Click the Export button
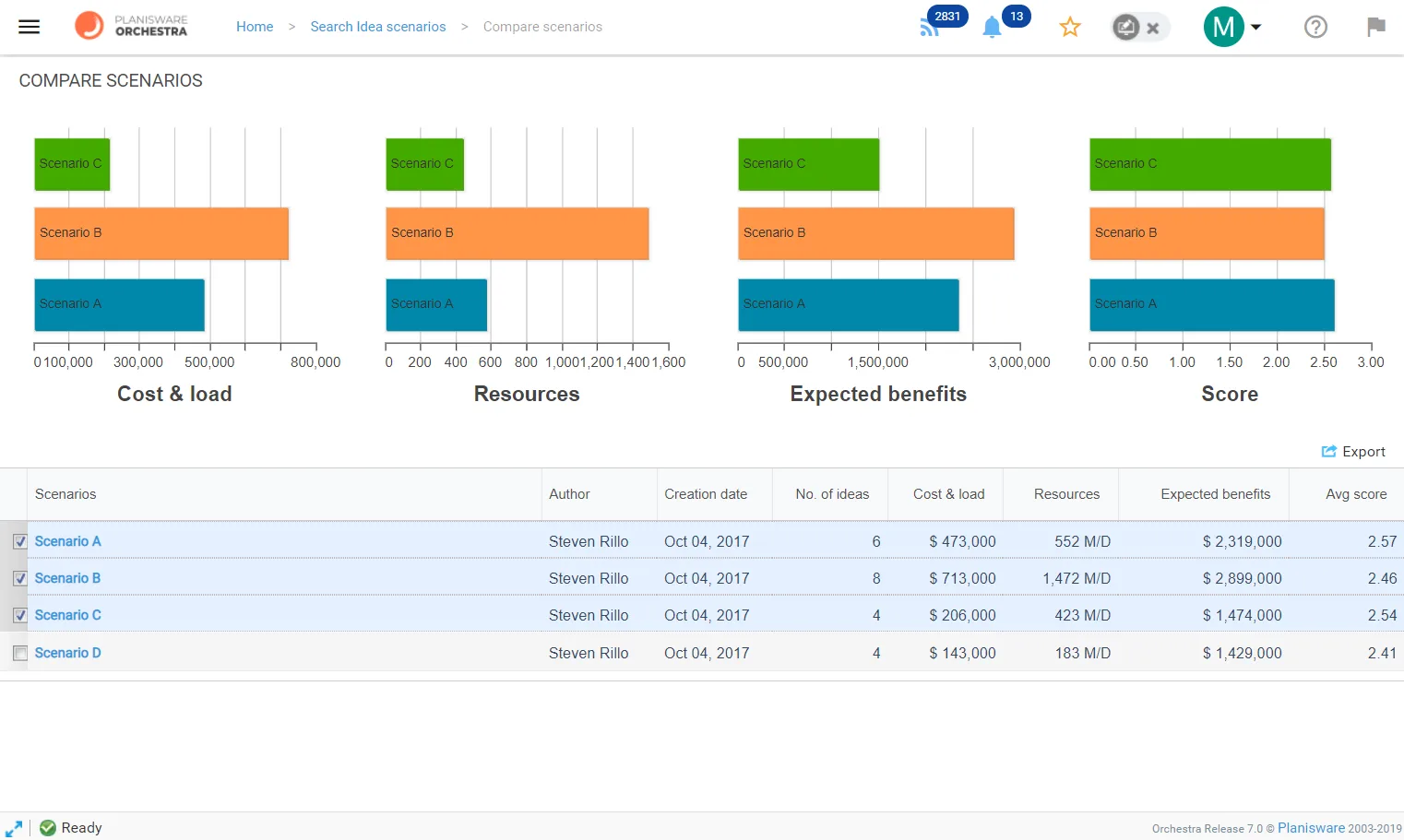The height and width of the screenshot is (840, 1404). (1353, 452)
